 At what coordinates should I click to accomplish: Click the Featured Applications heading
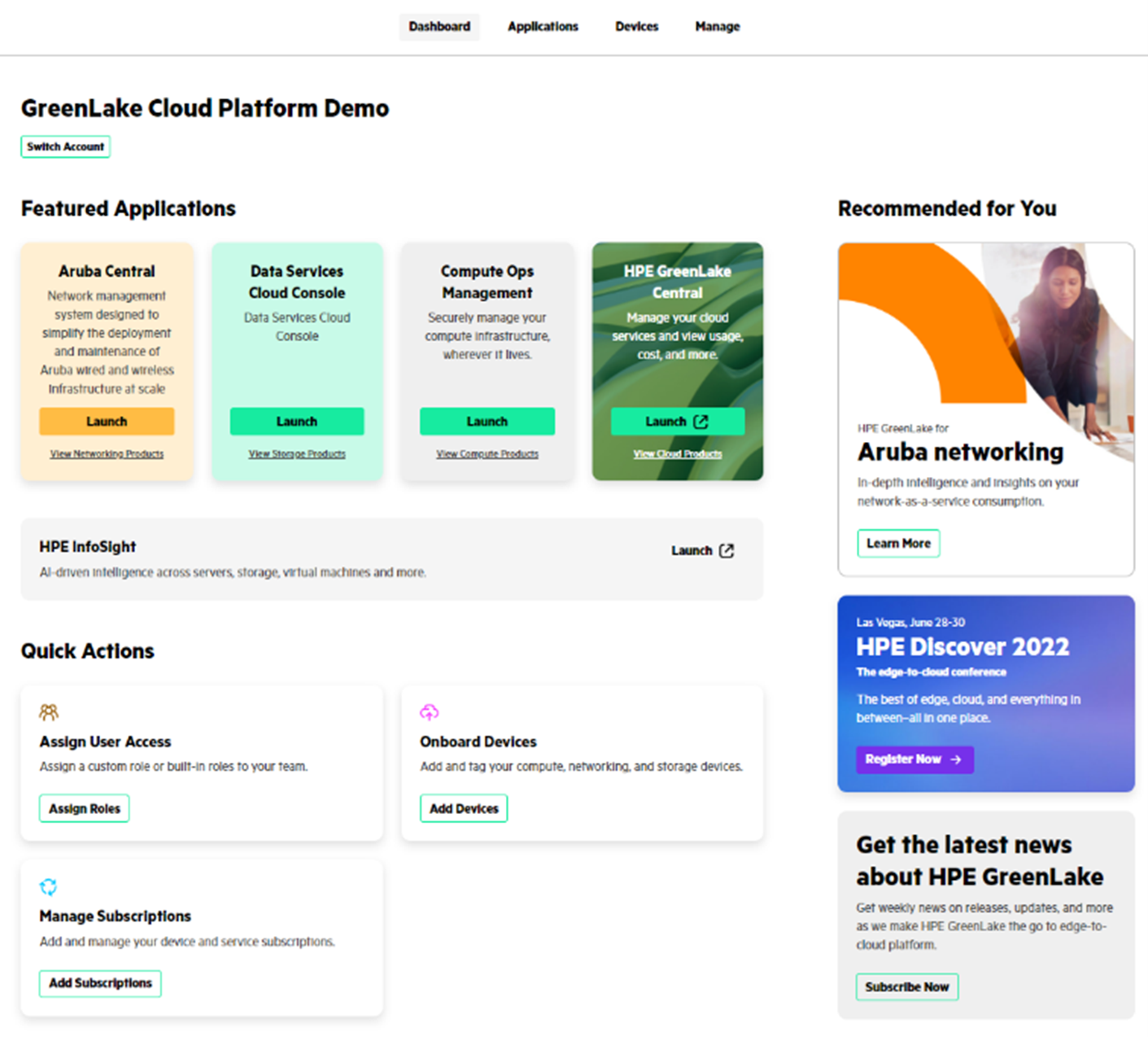tap(129, 208)
